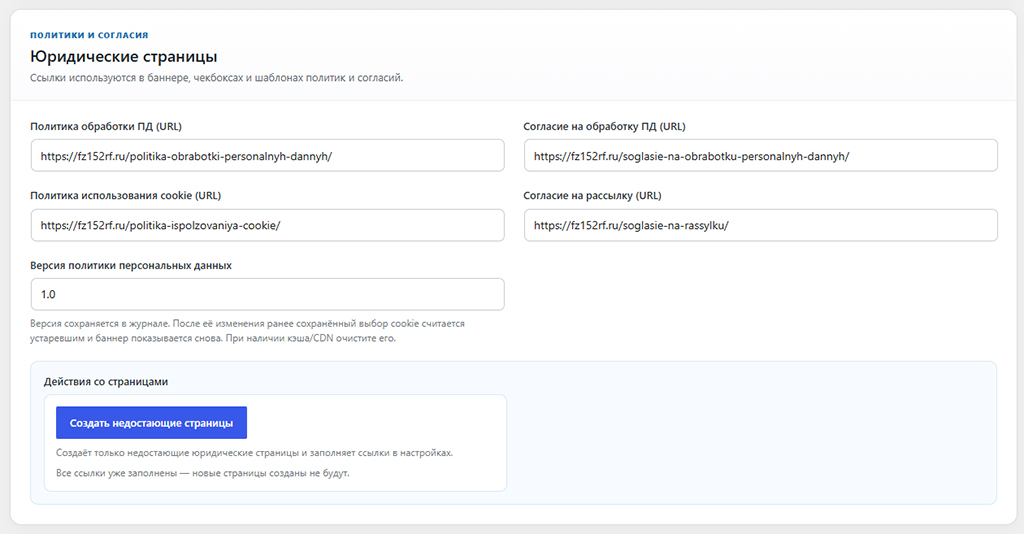1024x534 pixels.
Task: Focus the Согласие на рассылку URL field
Action: 761,225
